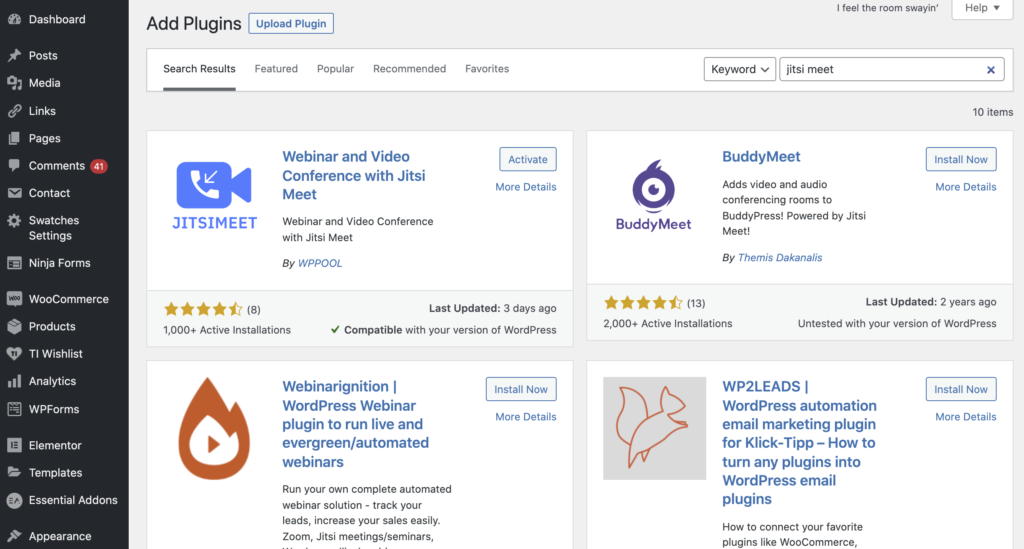
Task: Click the Analytics bar chart icon
Action: point(14,381)
